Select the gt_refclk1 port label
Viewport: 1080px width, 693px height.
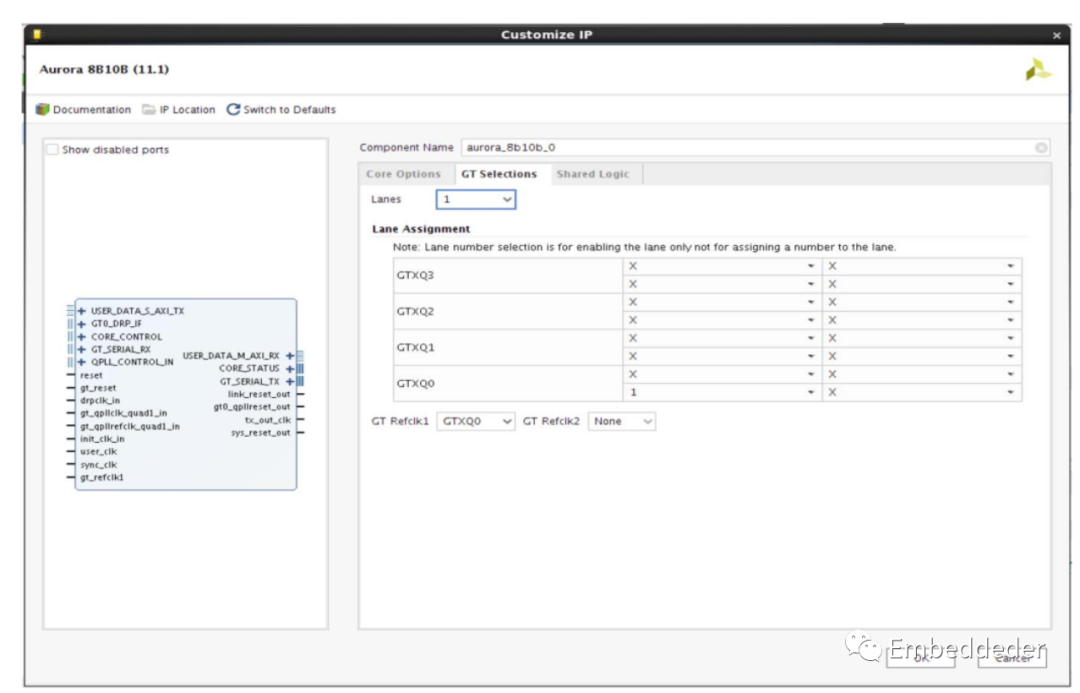click(102, 477)
